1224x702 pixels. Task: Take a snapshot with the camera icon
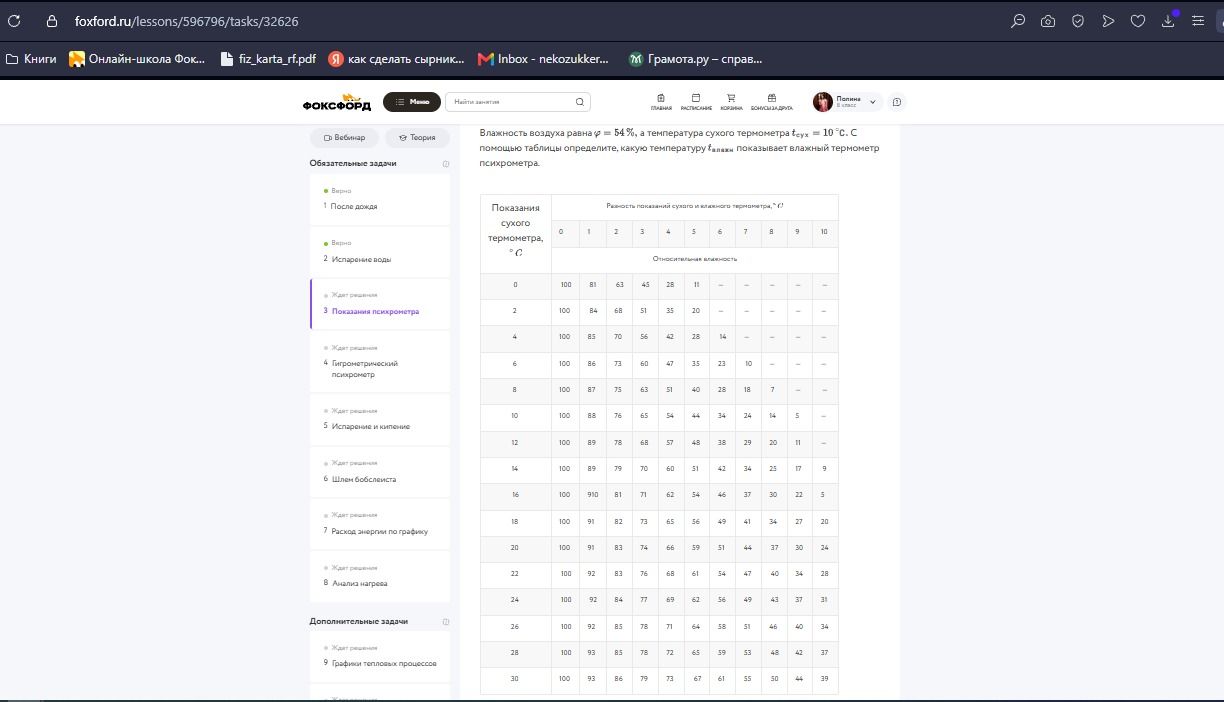pyautogui.click(x=1048, y=21)
